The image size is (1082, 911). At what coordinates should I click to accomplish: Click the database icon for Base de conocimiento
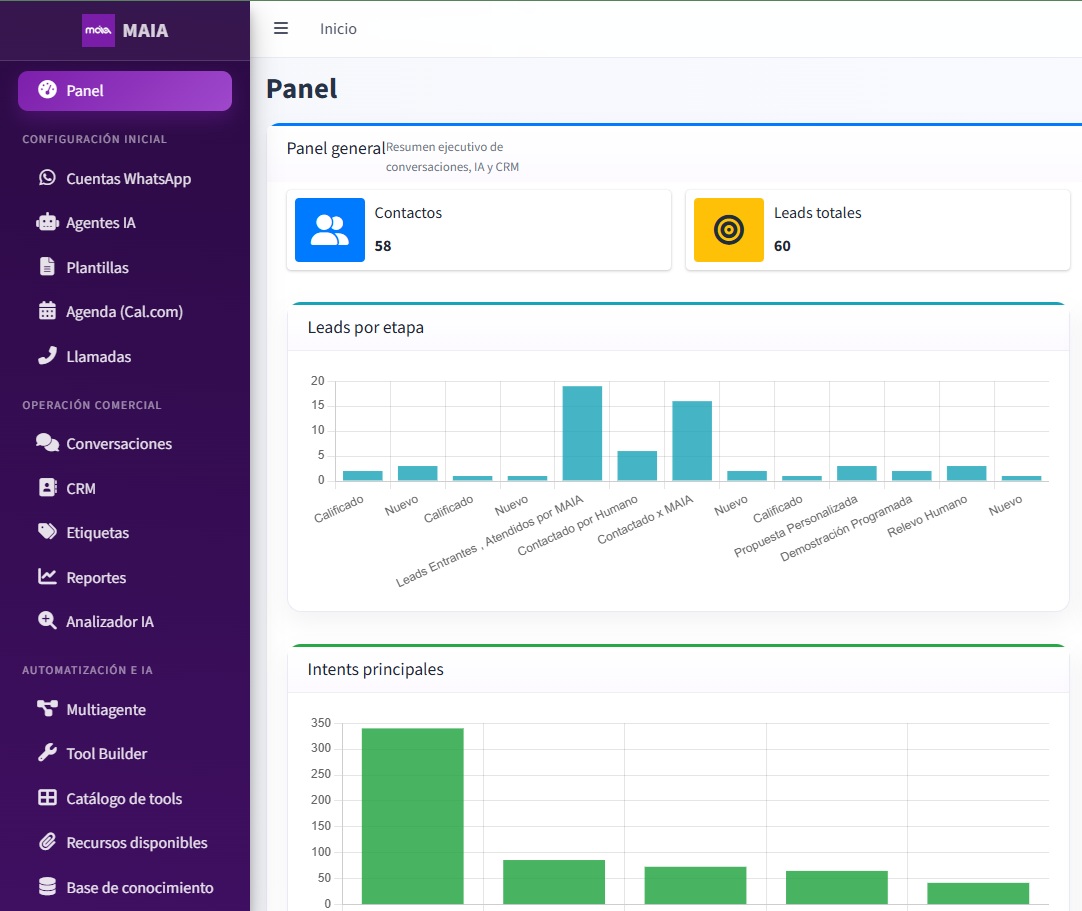pos(48,886)
